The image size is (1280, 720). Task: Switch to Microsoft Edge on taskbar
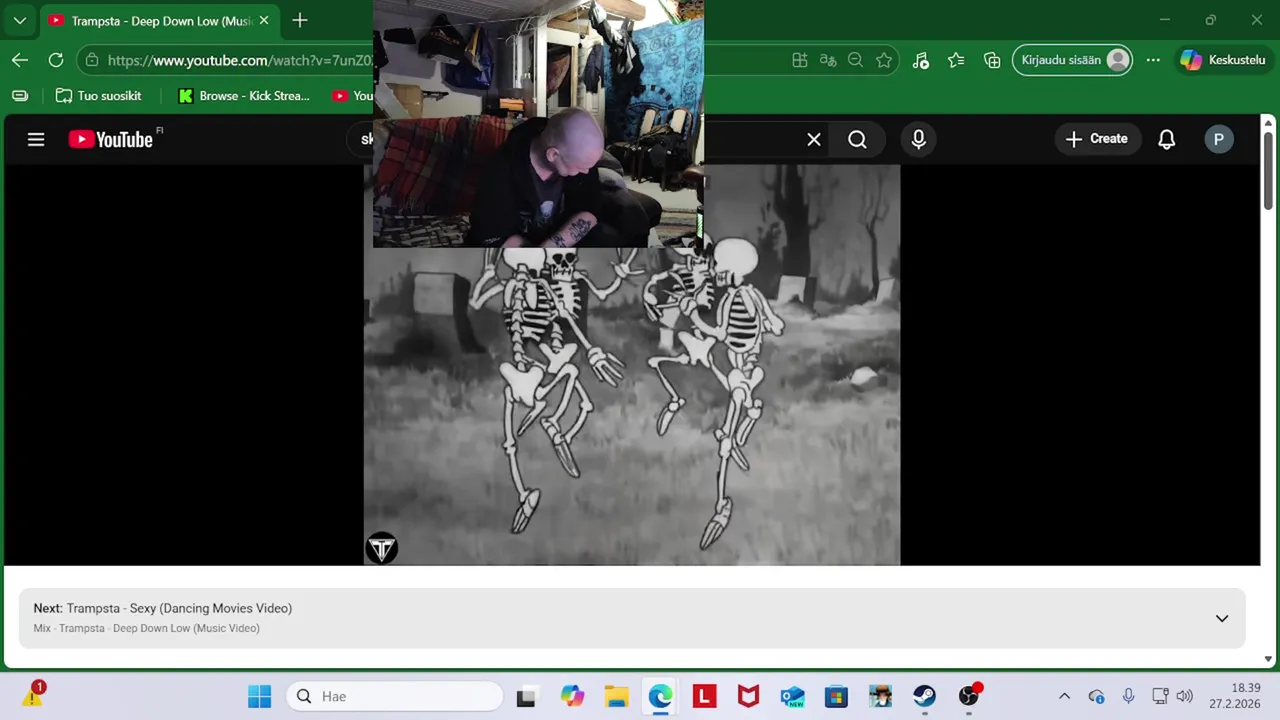tap(660, 696)
